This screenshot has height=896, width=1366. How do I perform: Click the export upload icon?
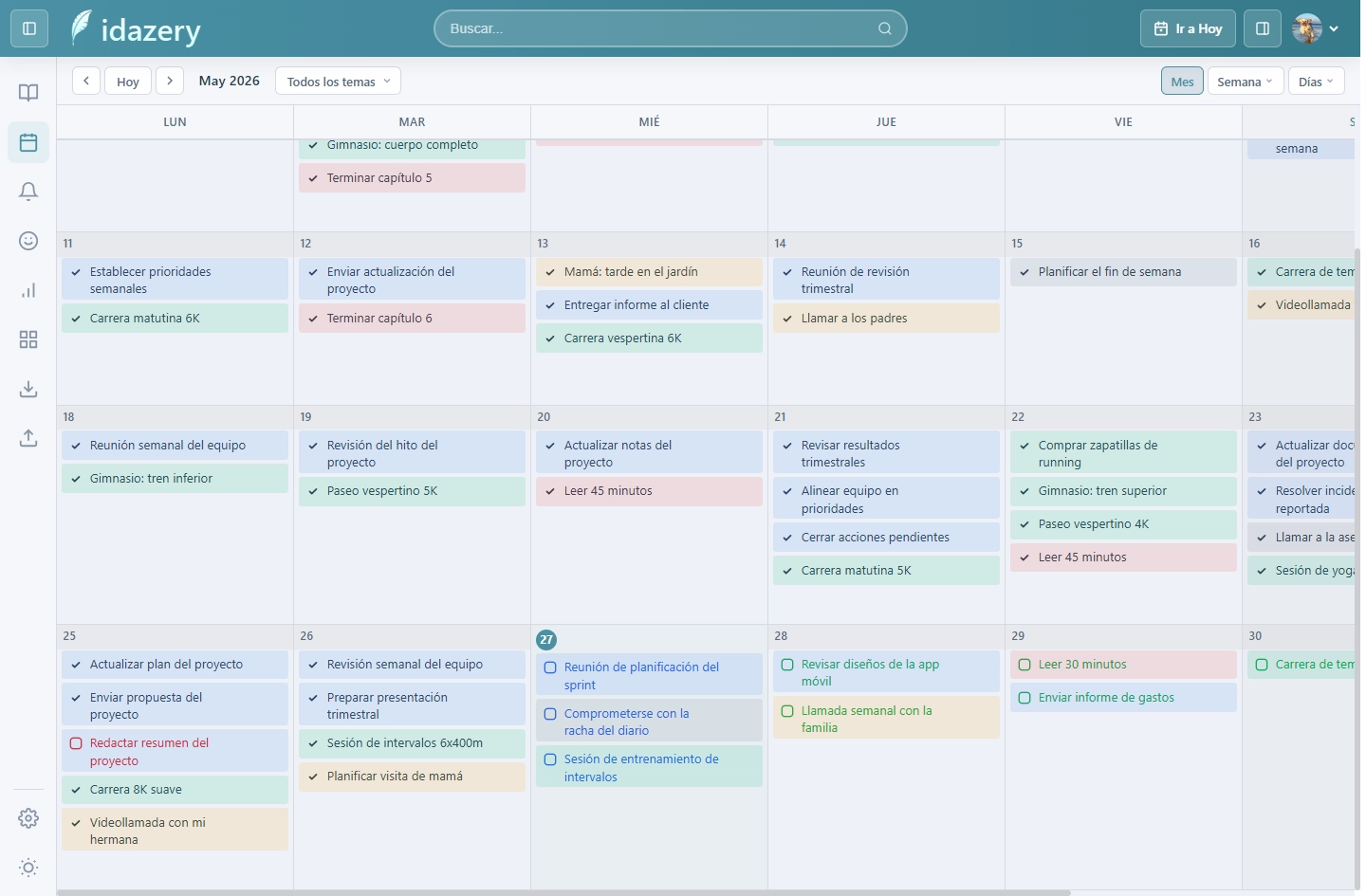click(x=28, y=438)
